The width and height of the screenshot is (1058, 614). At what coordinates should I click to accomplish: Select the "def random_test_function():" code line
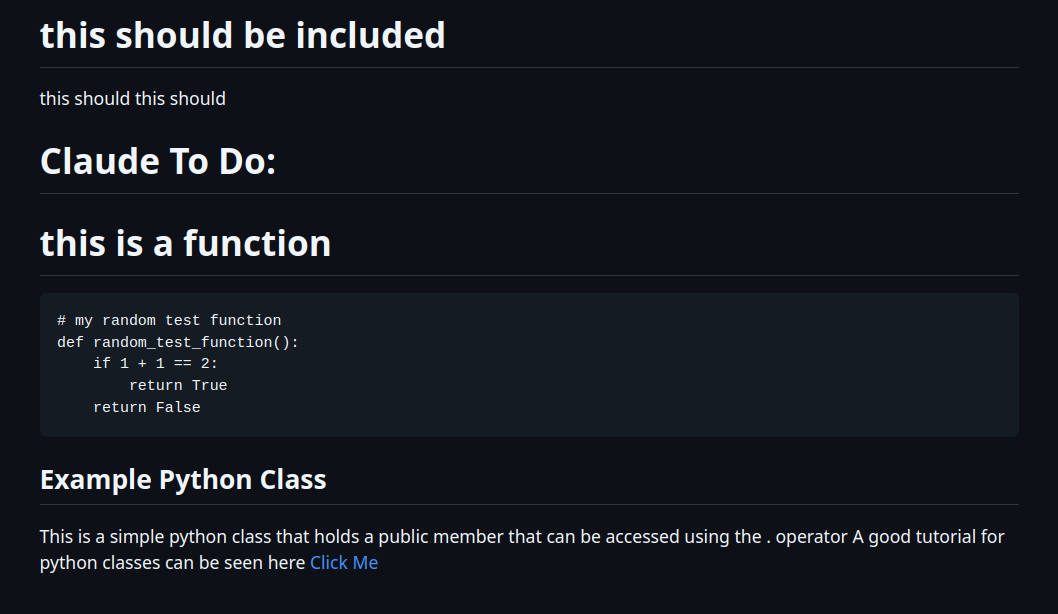point(178,342)
